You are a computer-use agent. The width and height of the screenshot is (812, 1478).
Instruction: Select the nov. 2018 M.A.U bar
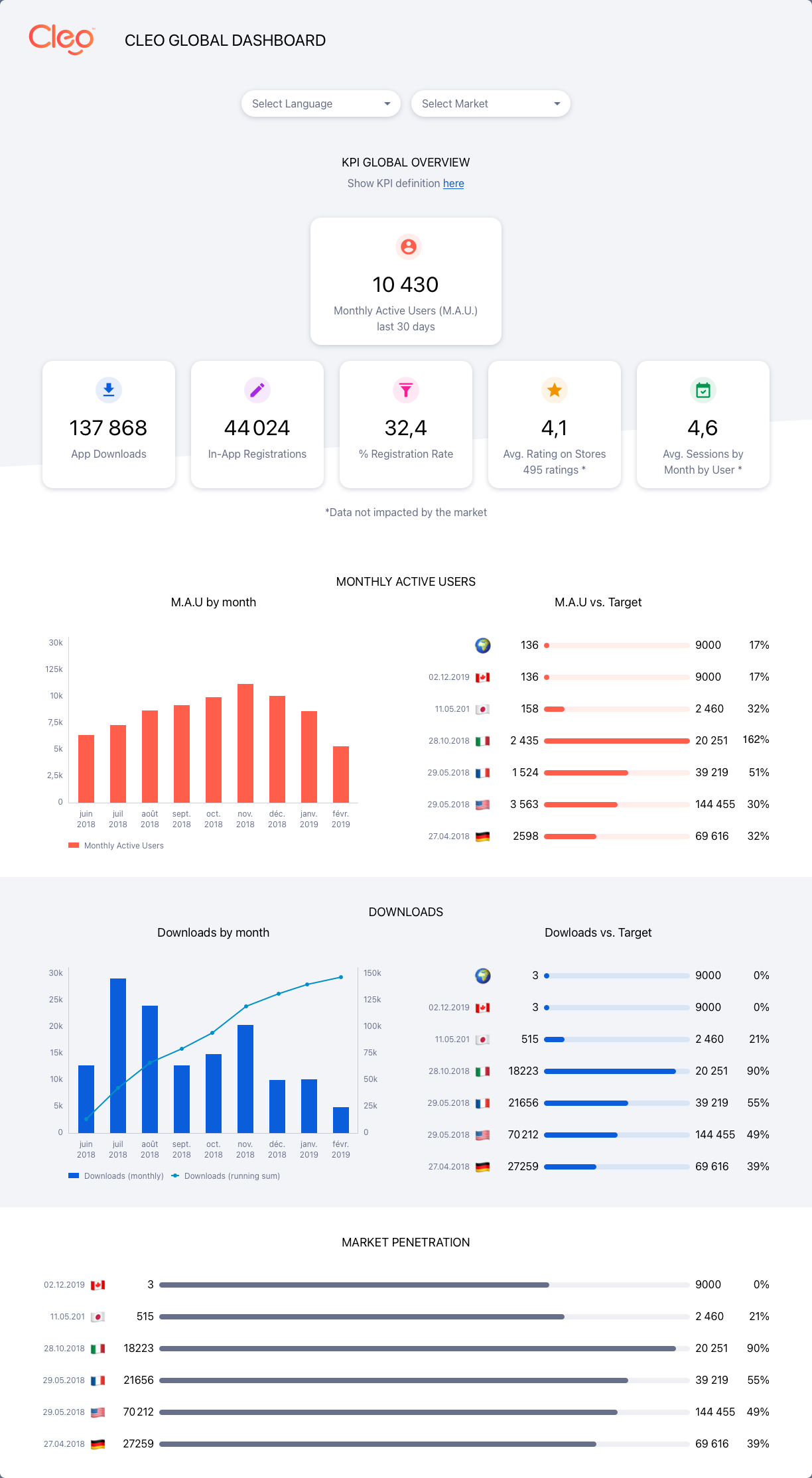245,743
